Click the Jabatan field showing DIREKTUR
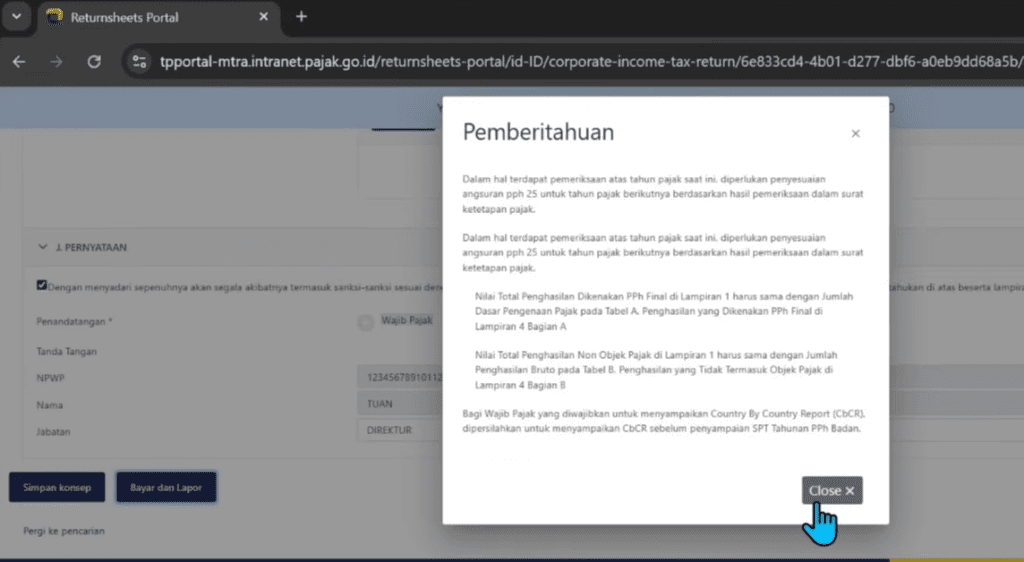 (x=400, y=431)
